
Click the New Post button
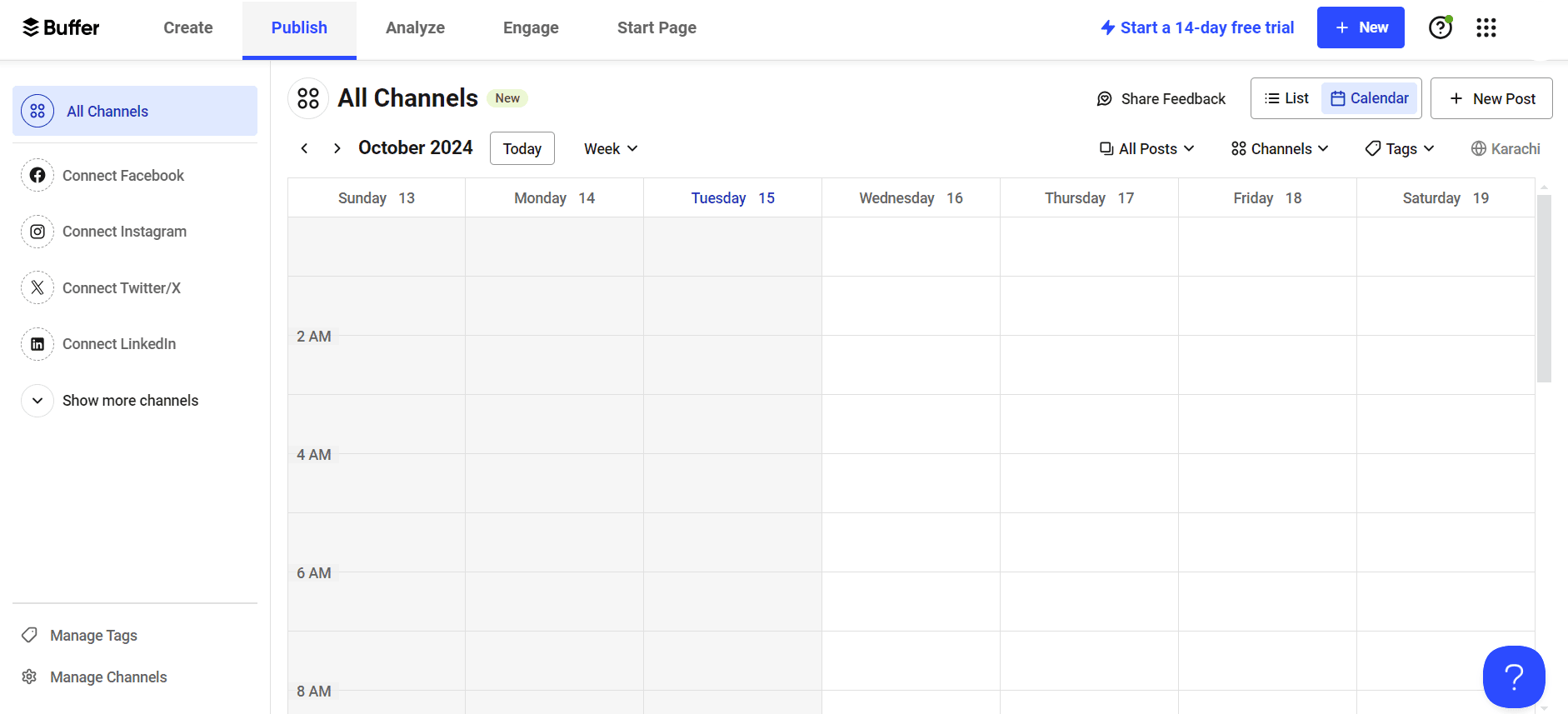click(x=1491, y=98)
